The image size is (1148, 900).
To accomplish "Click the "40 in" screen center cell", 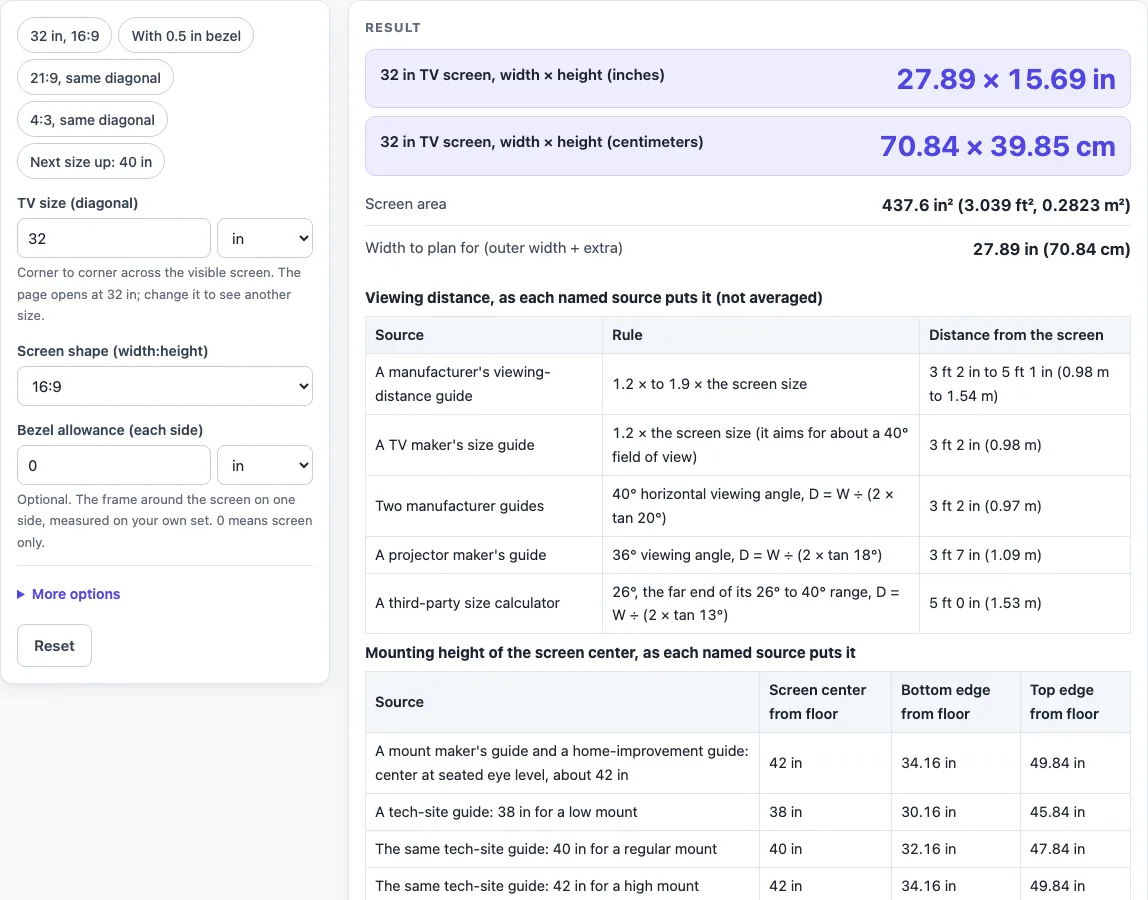I will (x=825, y=849).
